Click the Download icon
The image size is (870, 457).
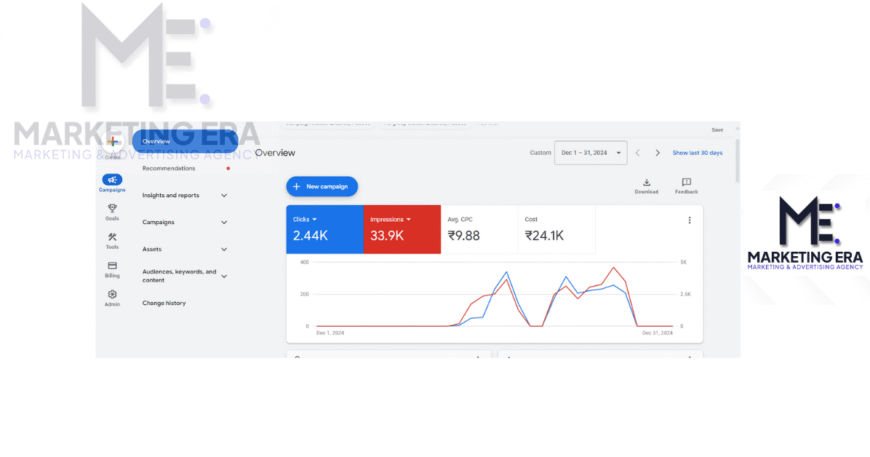point(646,183)
